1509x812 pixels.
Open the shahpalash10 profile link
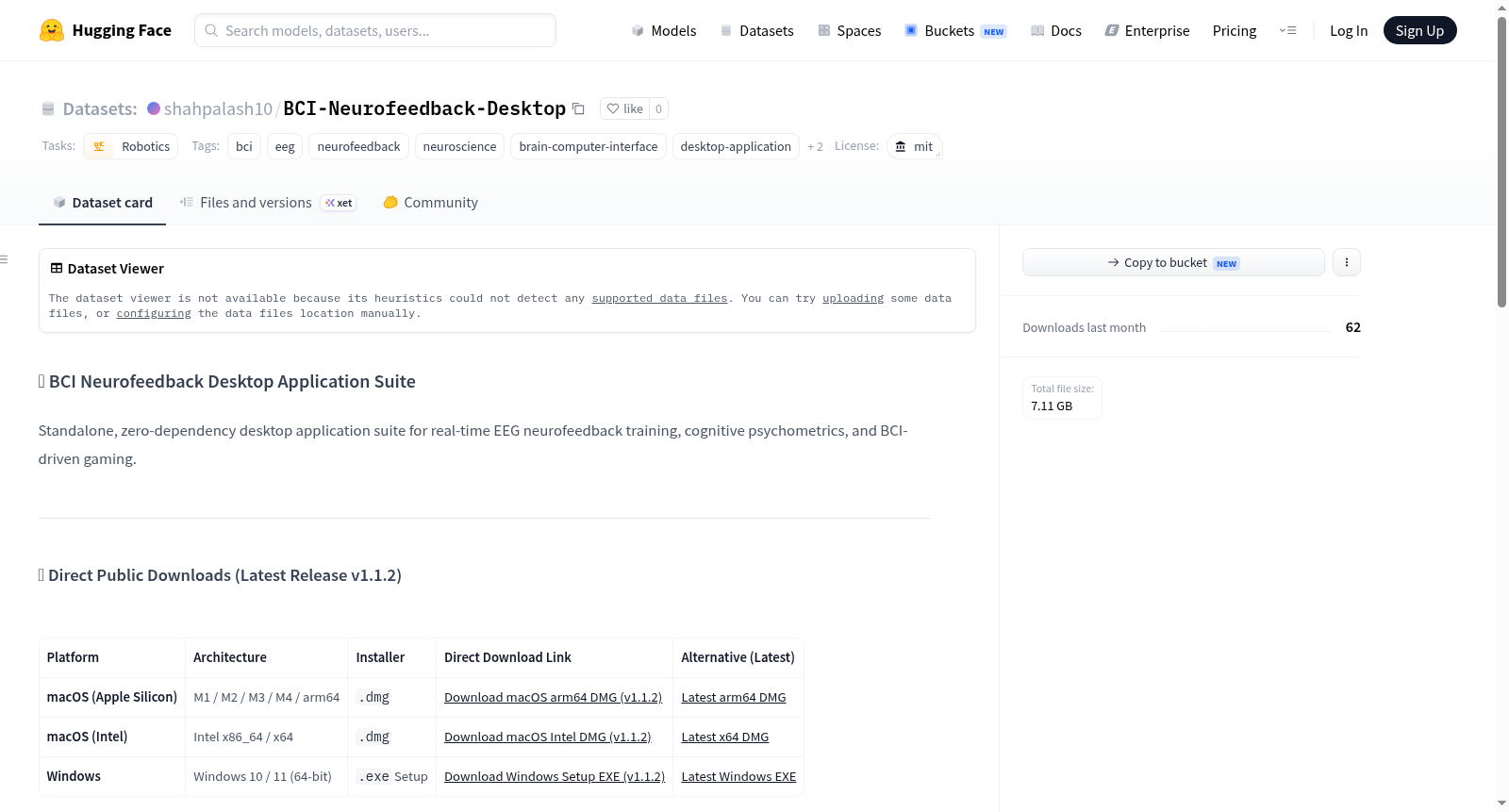point(218,108)
